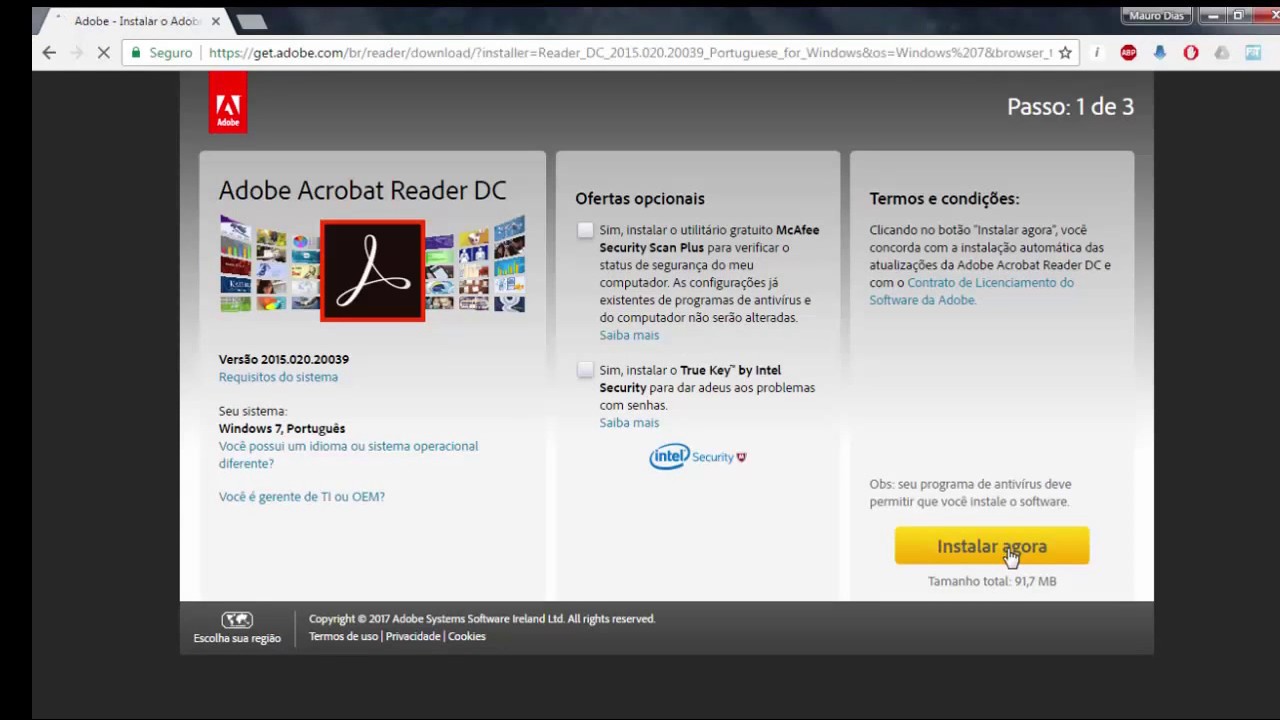
Task: Open Contrato de Licenciamento do Software da Adobe
Action: pos(971,291)
